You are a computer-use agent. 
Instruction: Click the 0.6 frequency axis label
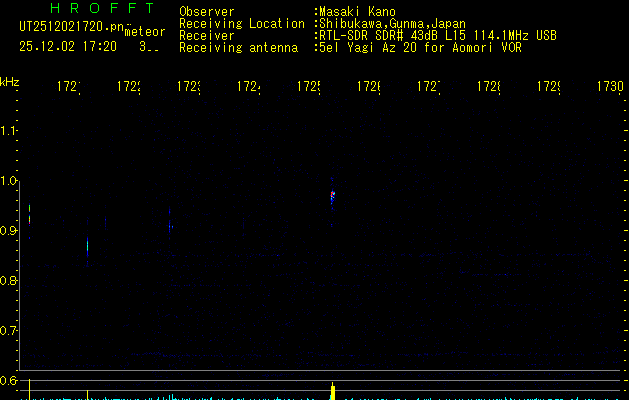click(8, 380)
